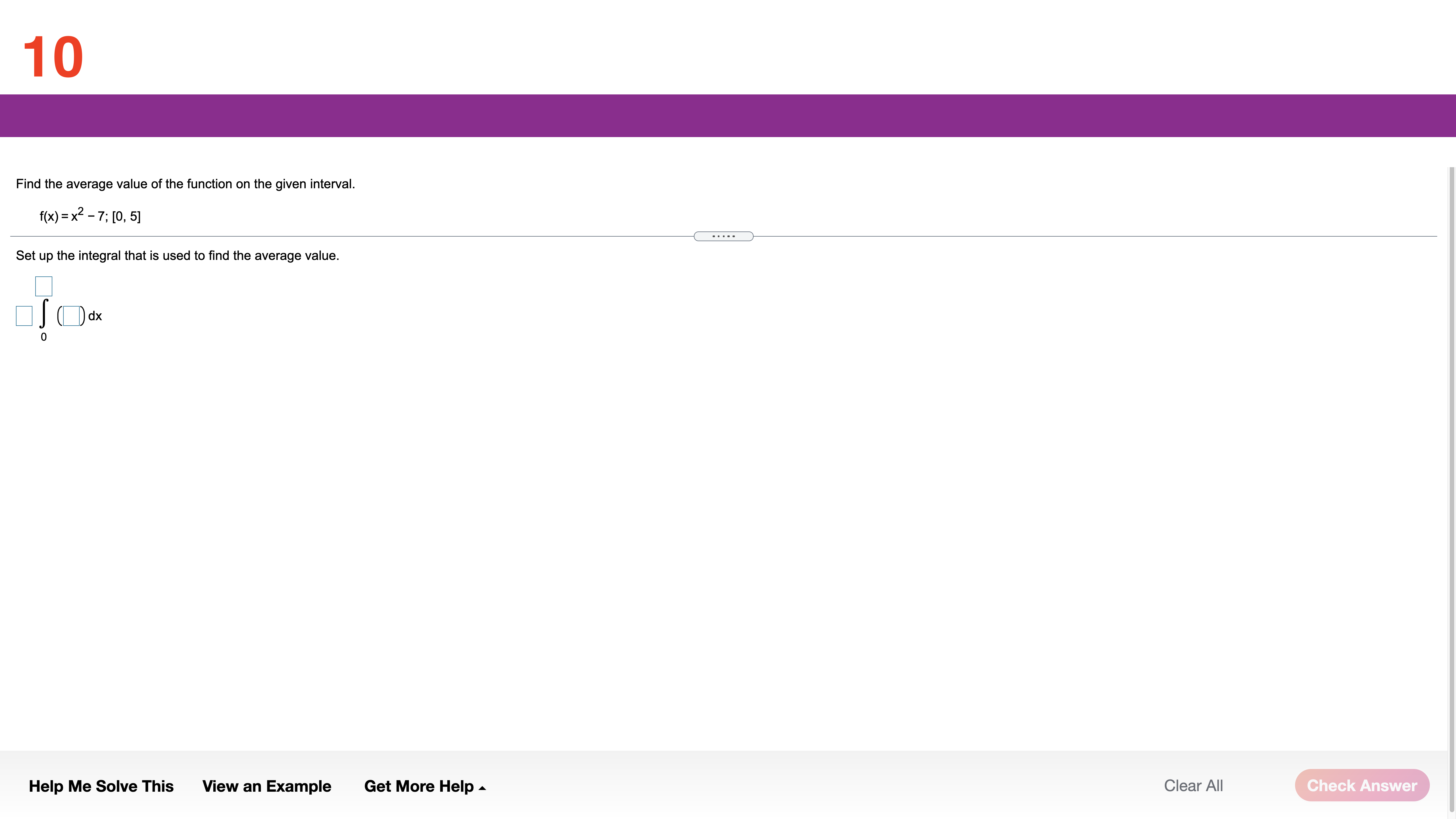
Task: Click the integrand box inside the parentheses
Action: pos(71,316)
